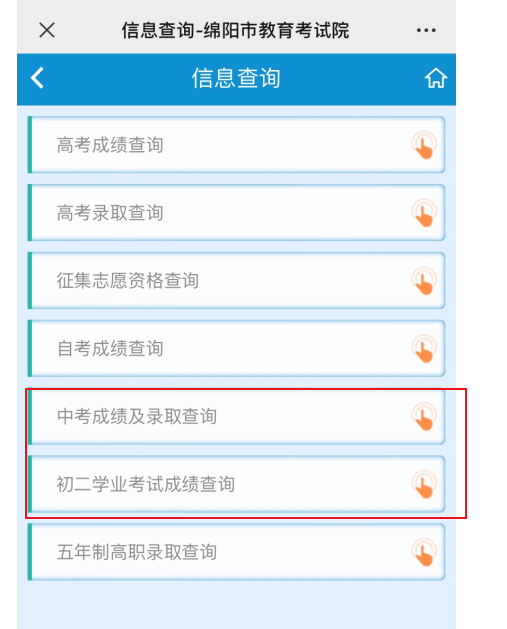Open 高考成绩查询 entry
The height and width of the screenshot is (629, 507).
point(236,145)
